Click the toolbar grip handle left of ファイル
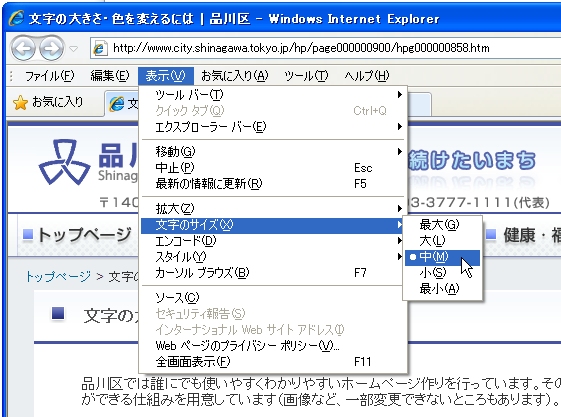The height and width of the screenshot is (417, 561). pyautogui.click(x=11, y=76)
